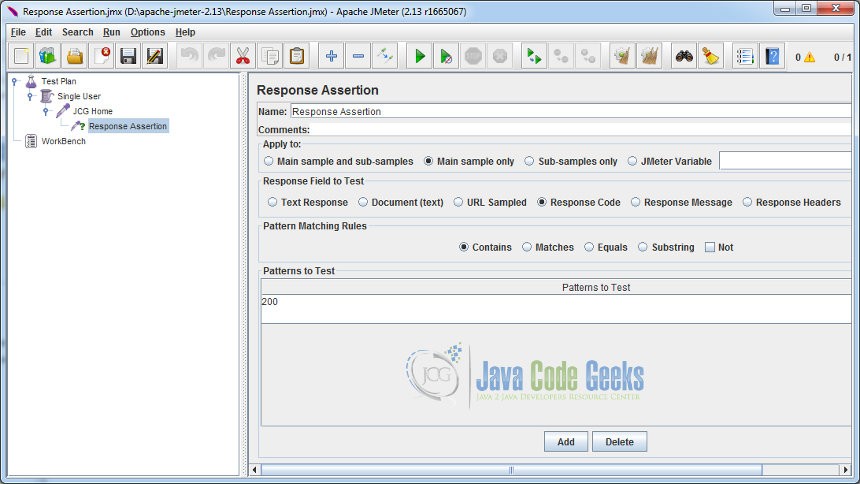Screen dimensions: 860x484
Task: Open the Options menu
Action: coord(148,32)
